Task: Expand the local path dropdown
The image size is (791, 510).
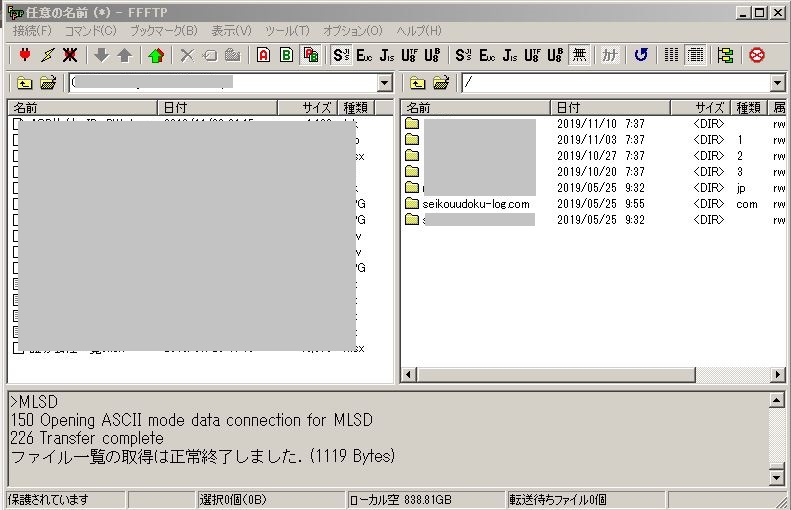Action: pyautogui.click(x=385, y=83)
